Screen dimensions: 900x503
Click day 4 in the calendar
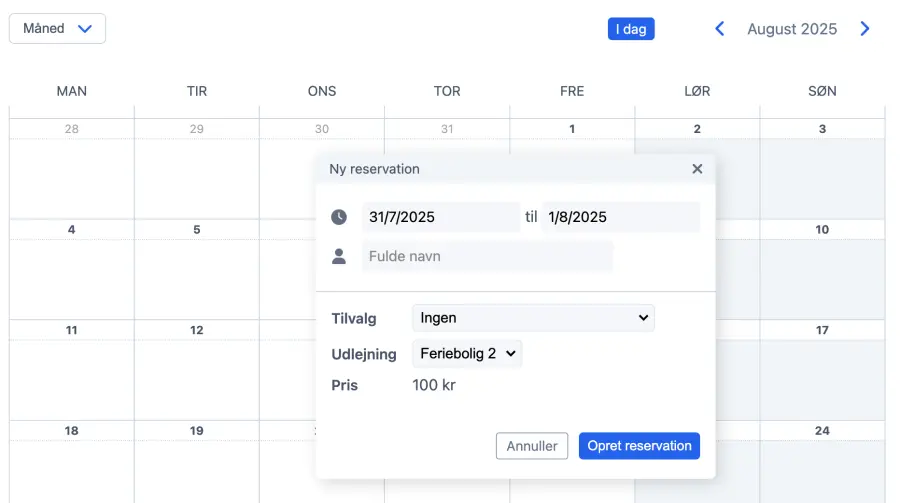coord(72,270)
